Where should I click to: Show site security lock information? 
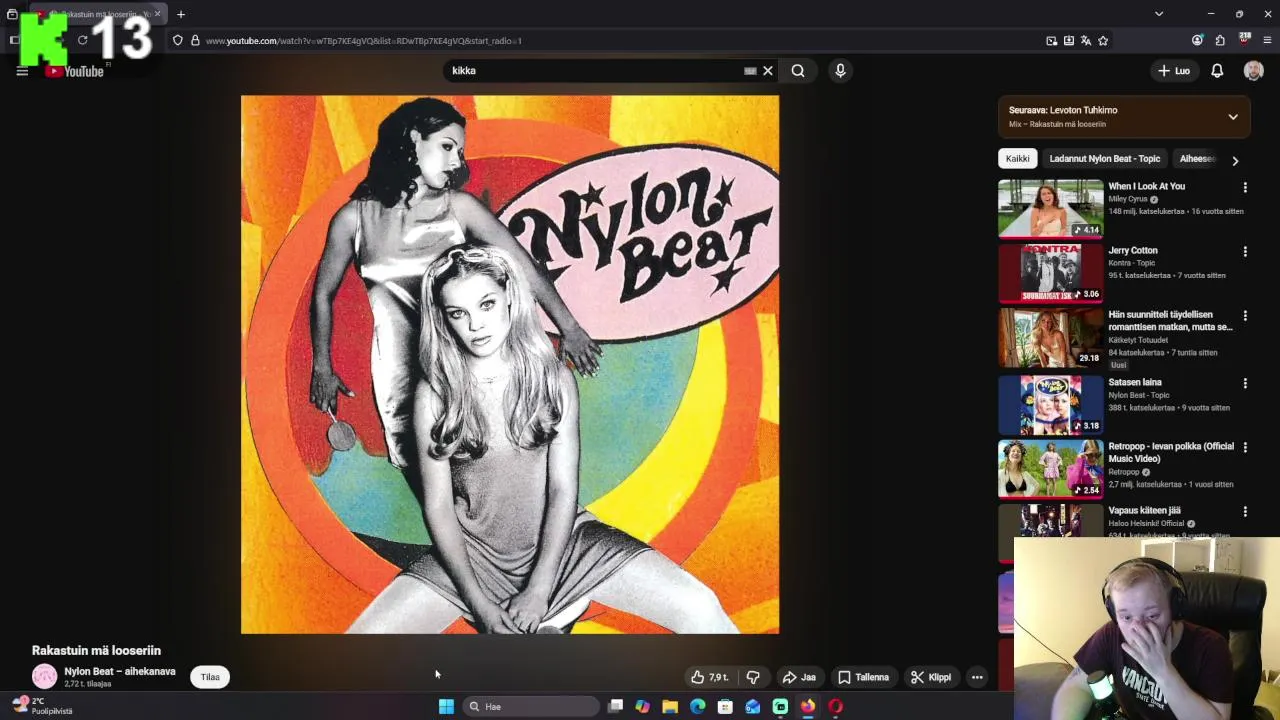pos(195,41)
